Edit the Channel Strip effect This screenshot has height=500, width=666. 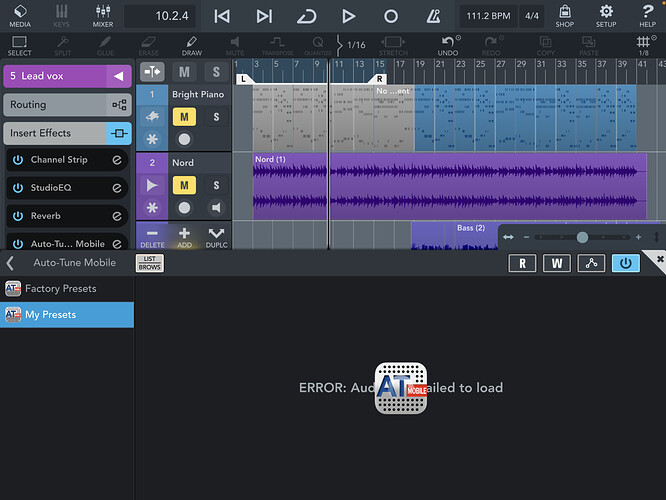117,160
